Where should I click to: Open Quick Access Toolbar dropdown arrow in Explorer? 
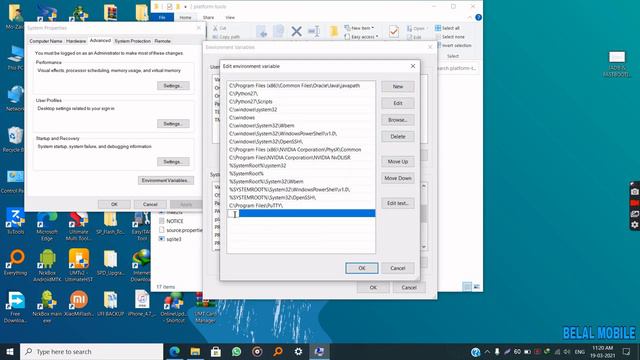(186, 7)
